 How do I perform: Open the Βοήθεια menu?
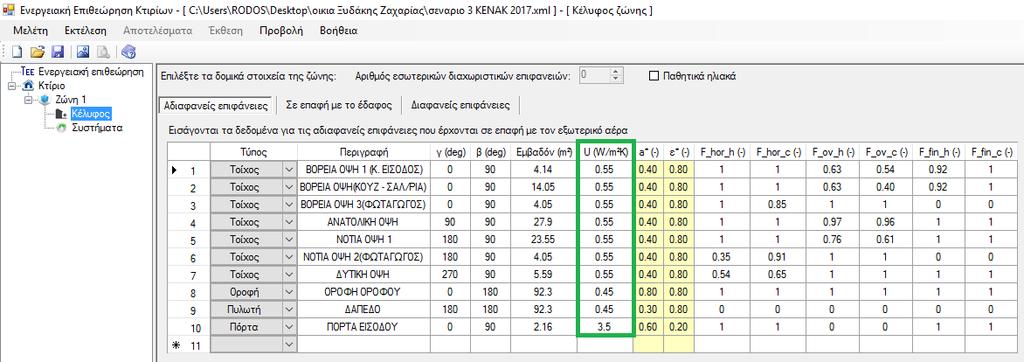pos(338,31)
